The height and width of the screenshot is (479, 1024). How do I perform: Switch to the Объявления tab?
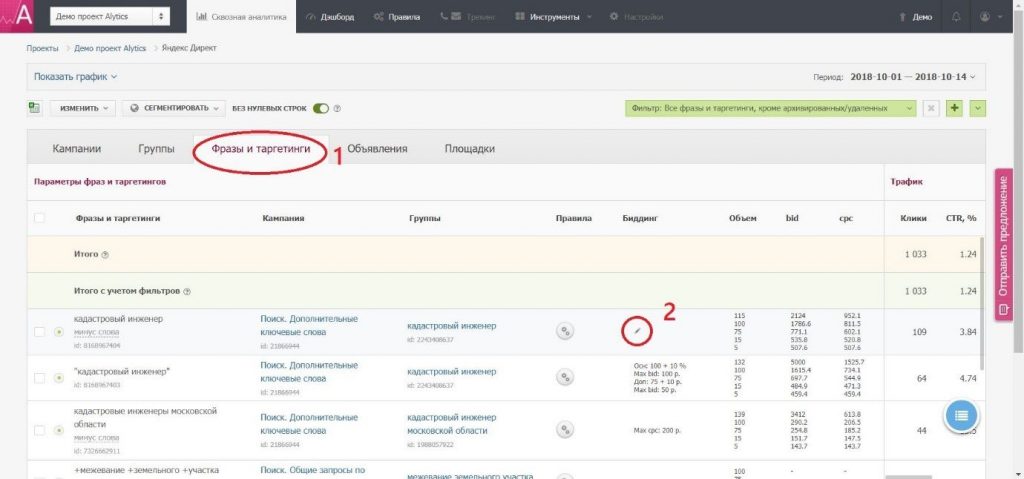[x=377, y=148]
